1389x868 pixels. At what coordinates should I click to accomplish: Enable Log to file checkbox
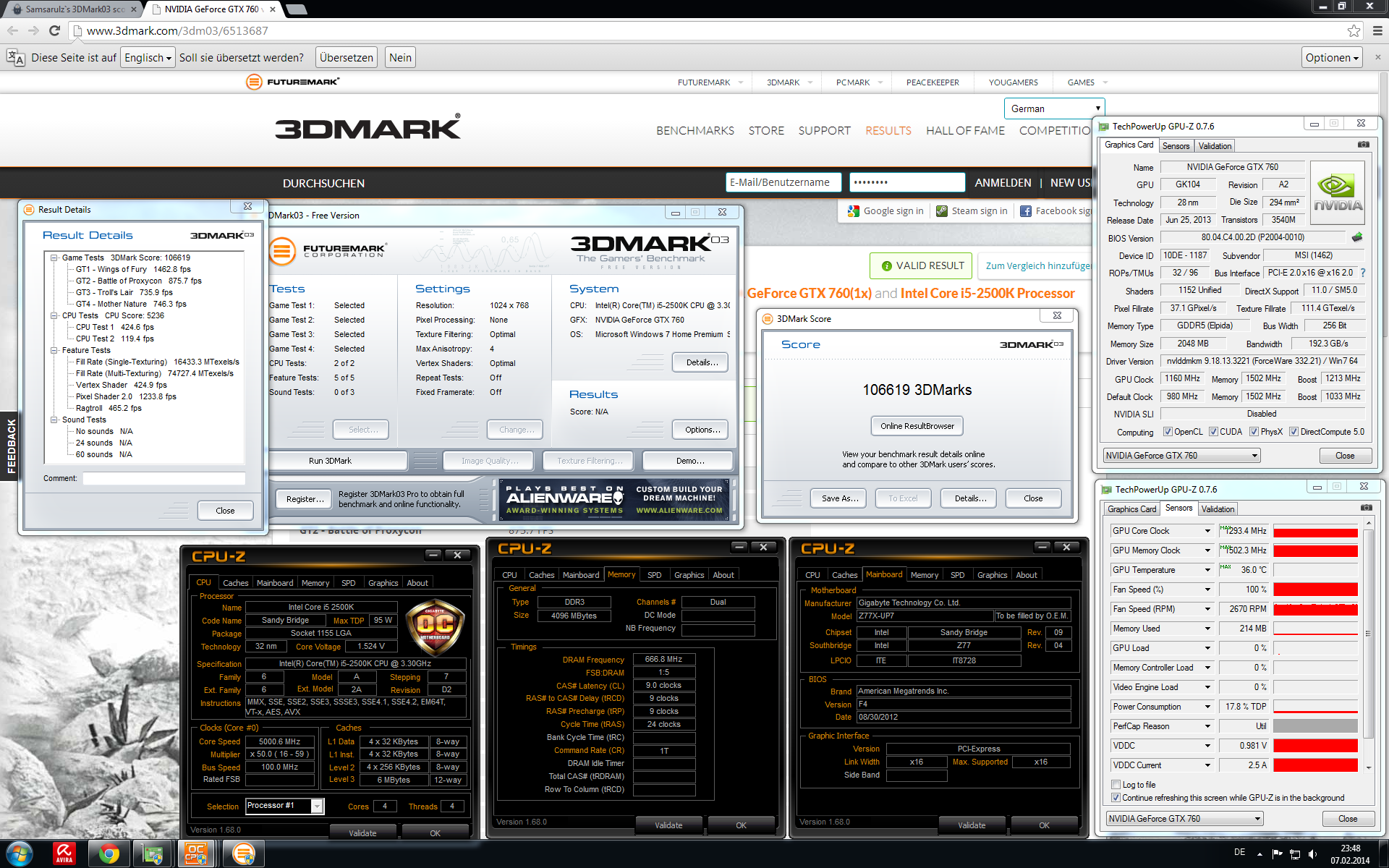[1116, 785]
